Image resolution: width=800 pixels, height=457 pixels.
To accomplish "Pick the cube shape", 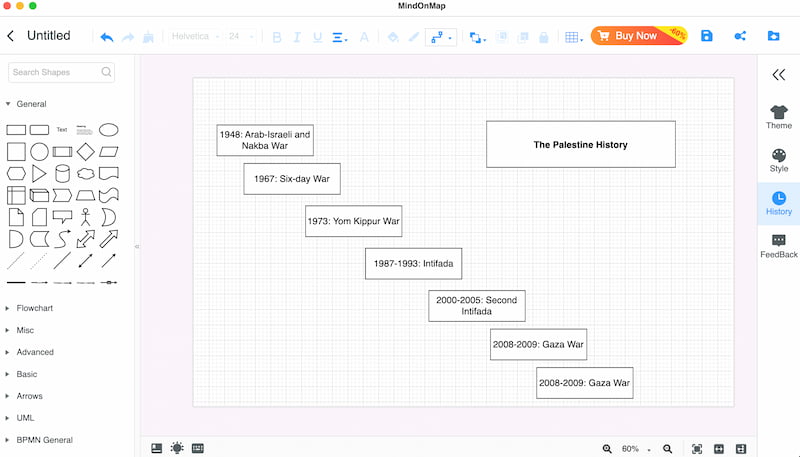I will coord(39,195).
